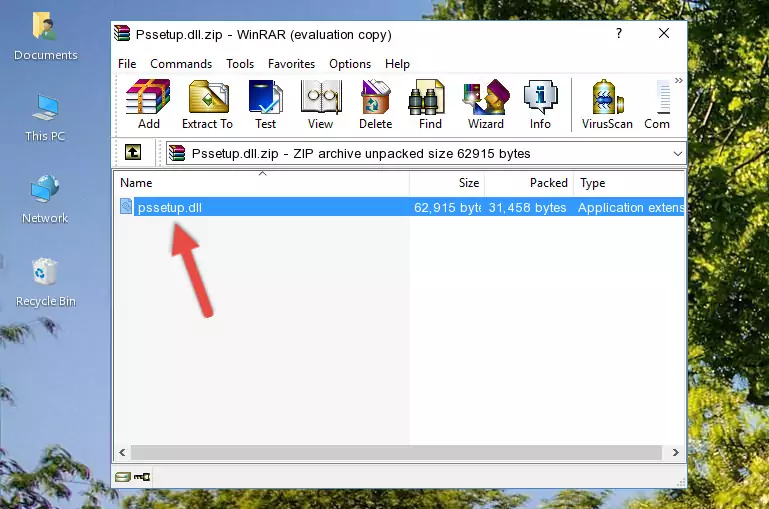Click the Application extension type cell
Viewport: 769px width, 509px height.
[x=631, y=207]
